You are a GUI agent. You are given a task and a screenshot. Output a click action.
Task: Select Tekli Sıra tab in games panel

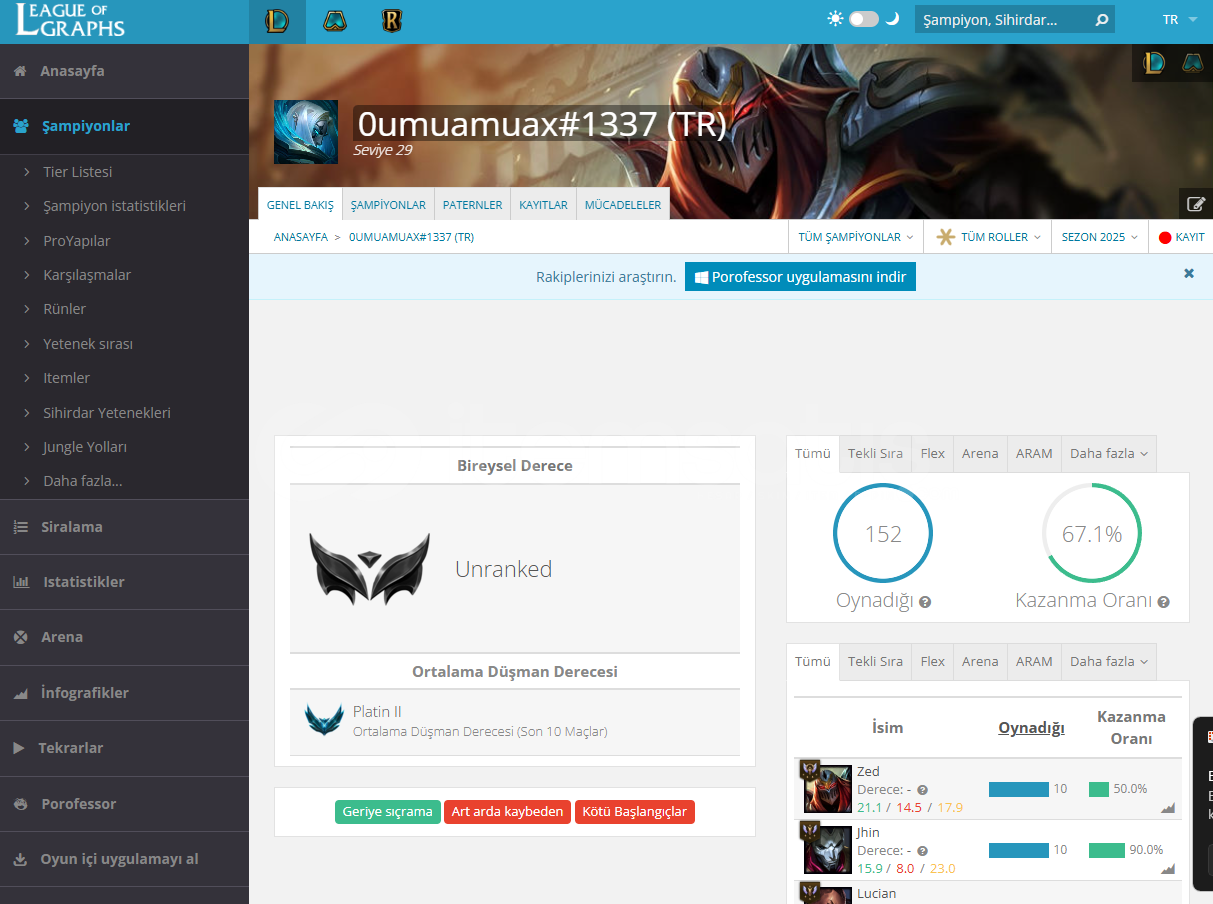coord(875,453)
